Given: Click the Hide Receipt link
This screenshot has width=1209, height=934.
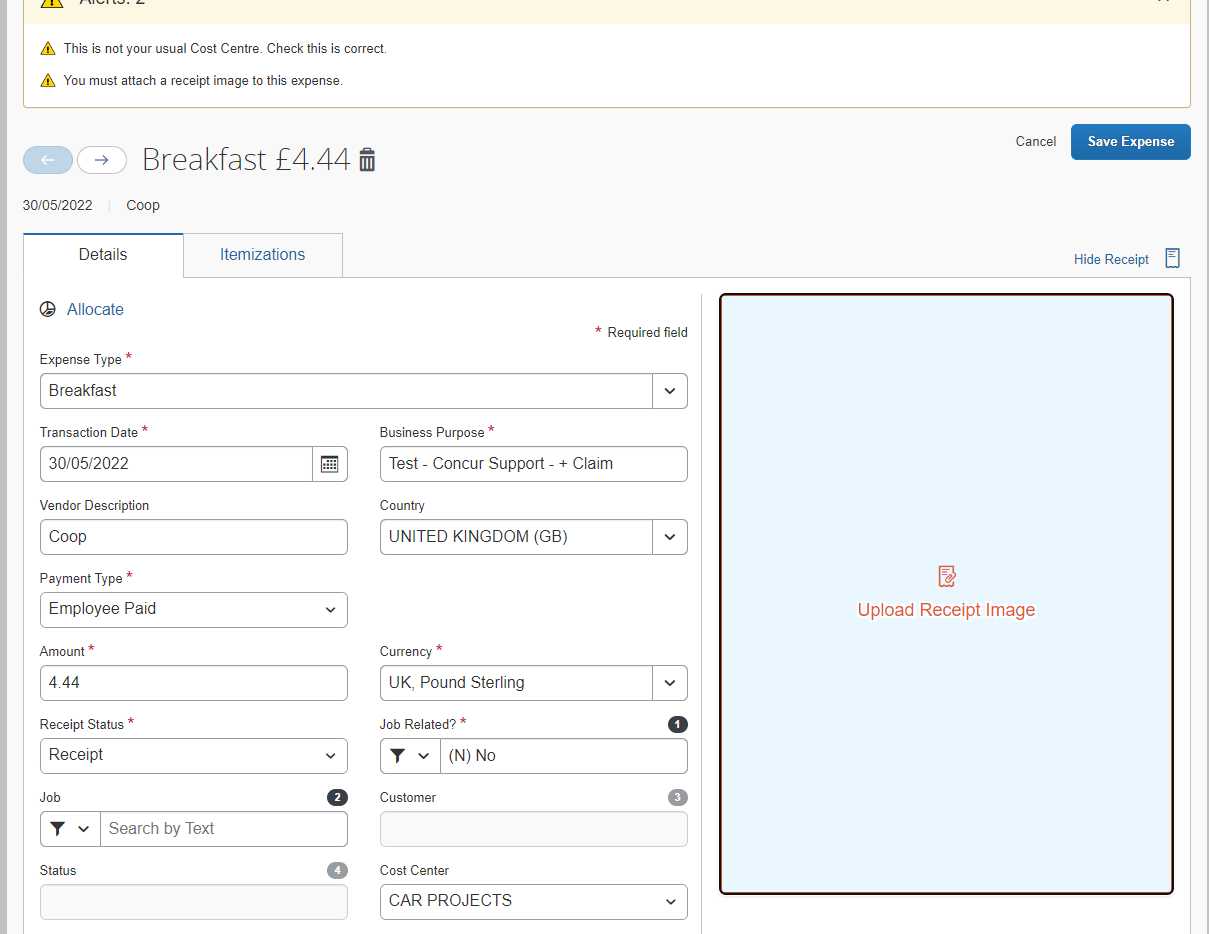Looking at the screenshot, I should click(1110, 259).
